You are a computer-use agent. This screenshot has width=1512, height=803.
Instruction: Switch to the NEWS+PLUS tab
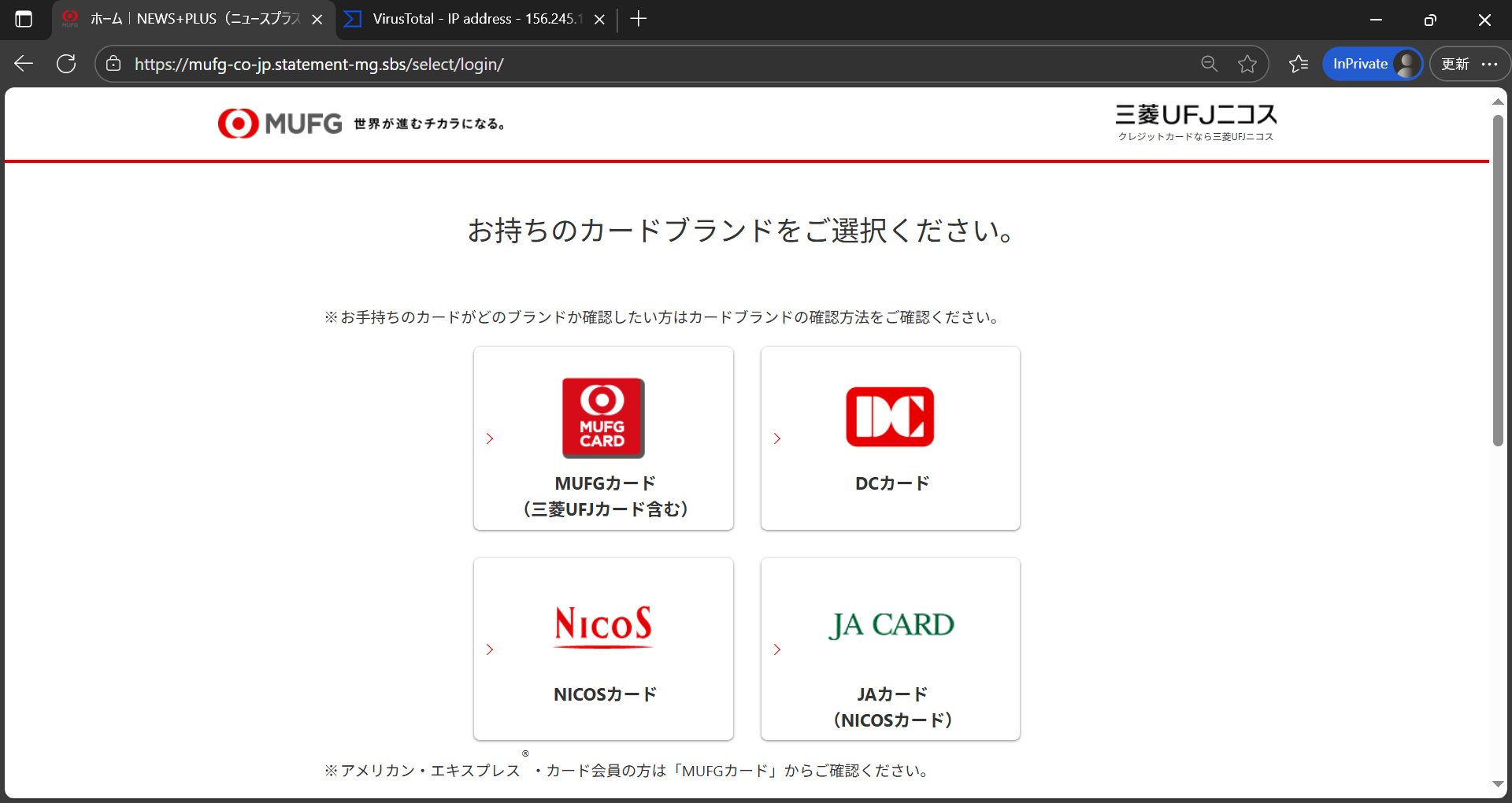tap(194, 20)
